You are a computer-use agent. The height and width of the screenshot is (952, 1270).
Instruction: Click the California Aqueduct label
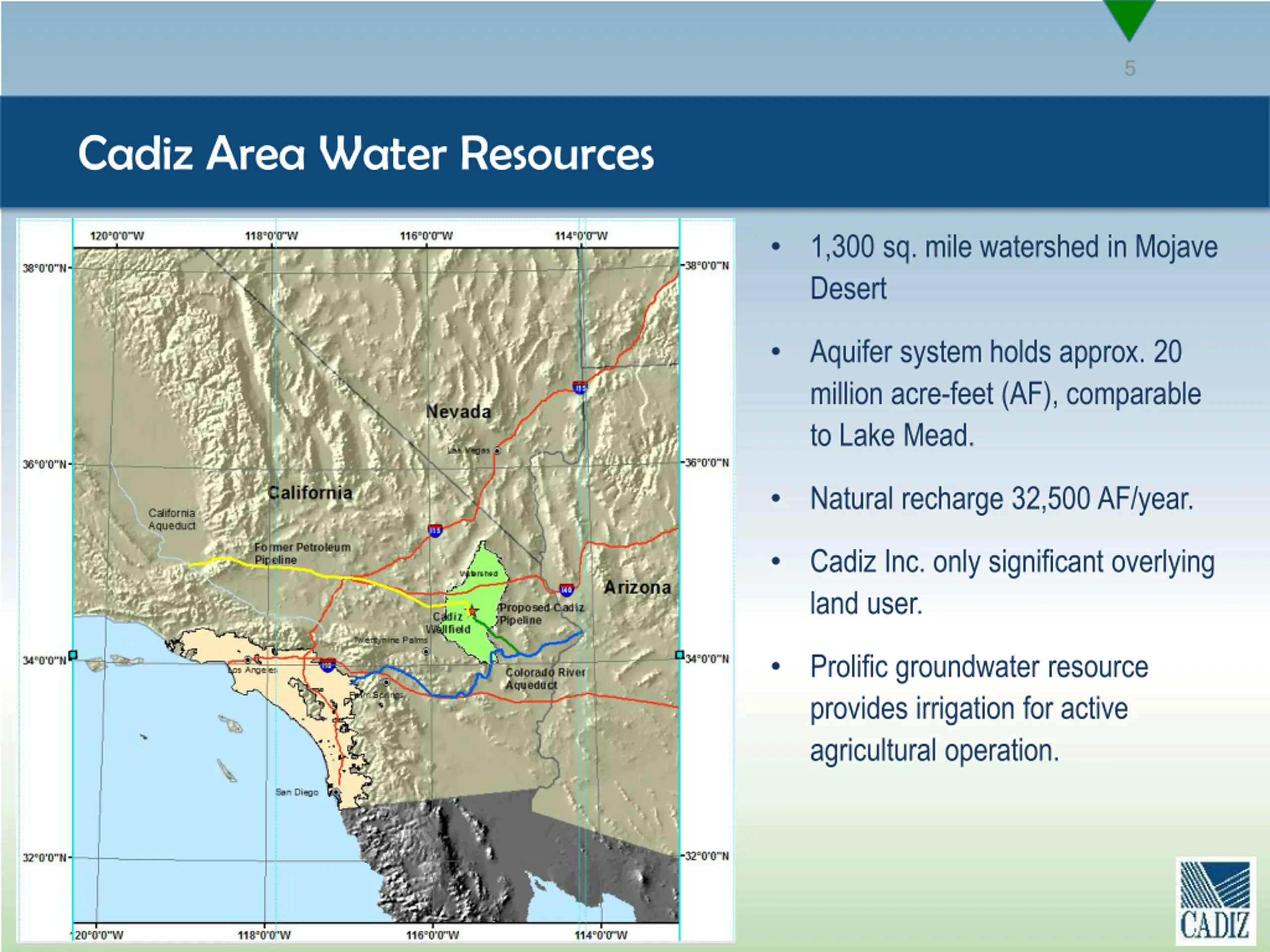pos(172,519)
